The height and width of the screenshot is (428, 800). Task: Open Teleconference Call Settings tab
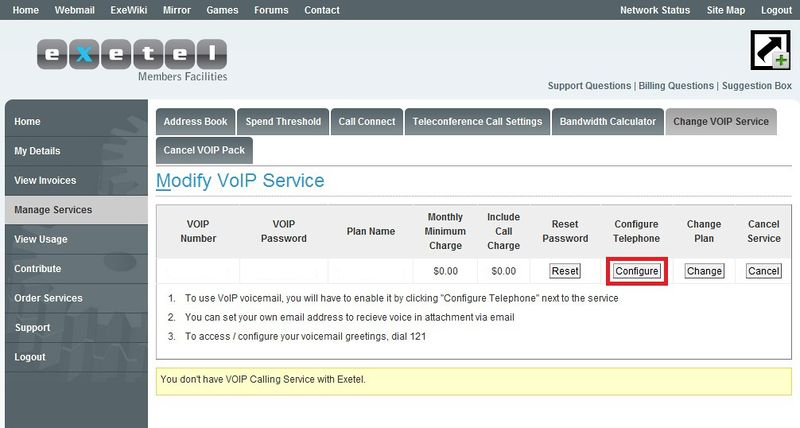(x=478, y=122)
